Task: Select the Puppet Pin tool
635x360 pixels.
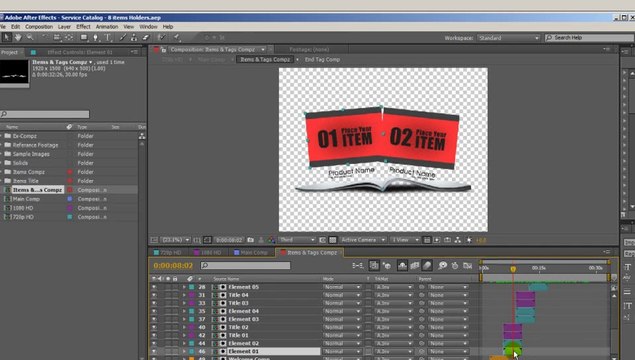Action: pos(177,37)
